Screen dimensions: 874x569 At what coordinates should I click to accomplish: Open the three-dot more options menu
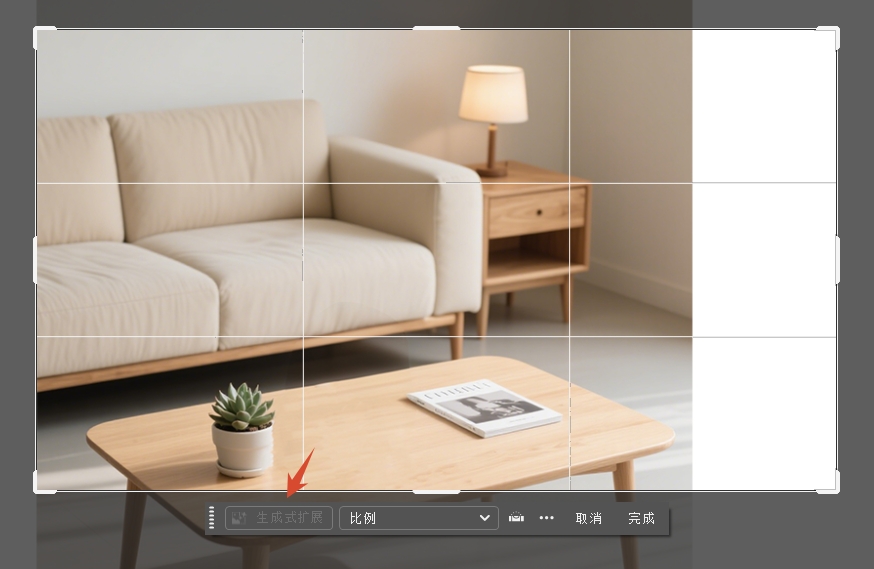coord(546,518)
